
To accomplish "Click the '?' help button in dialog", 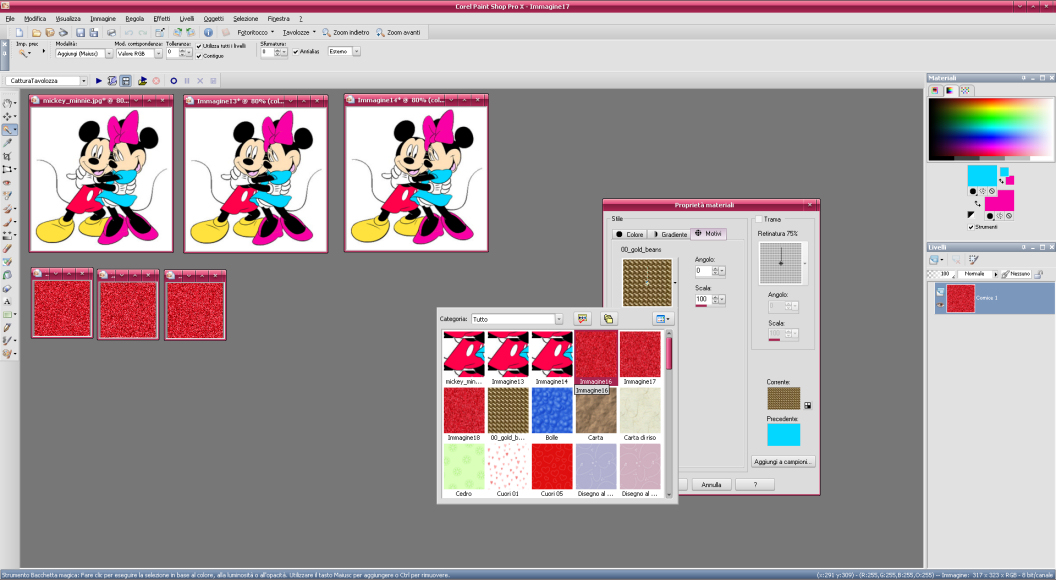I will (755, 484).
